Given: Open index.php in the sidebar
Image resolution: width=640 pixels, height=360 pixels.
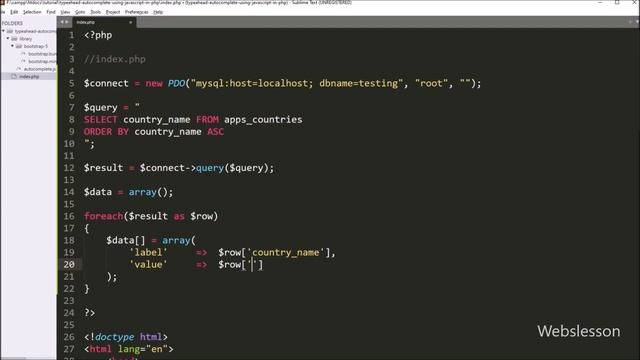Looking at the screenshot, I should click(x=29, y=76).
